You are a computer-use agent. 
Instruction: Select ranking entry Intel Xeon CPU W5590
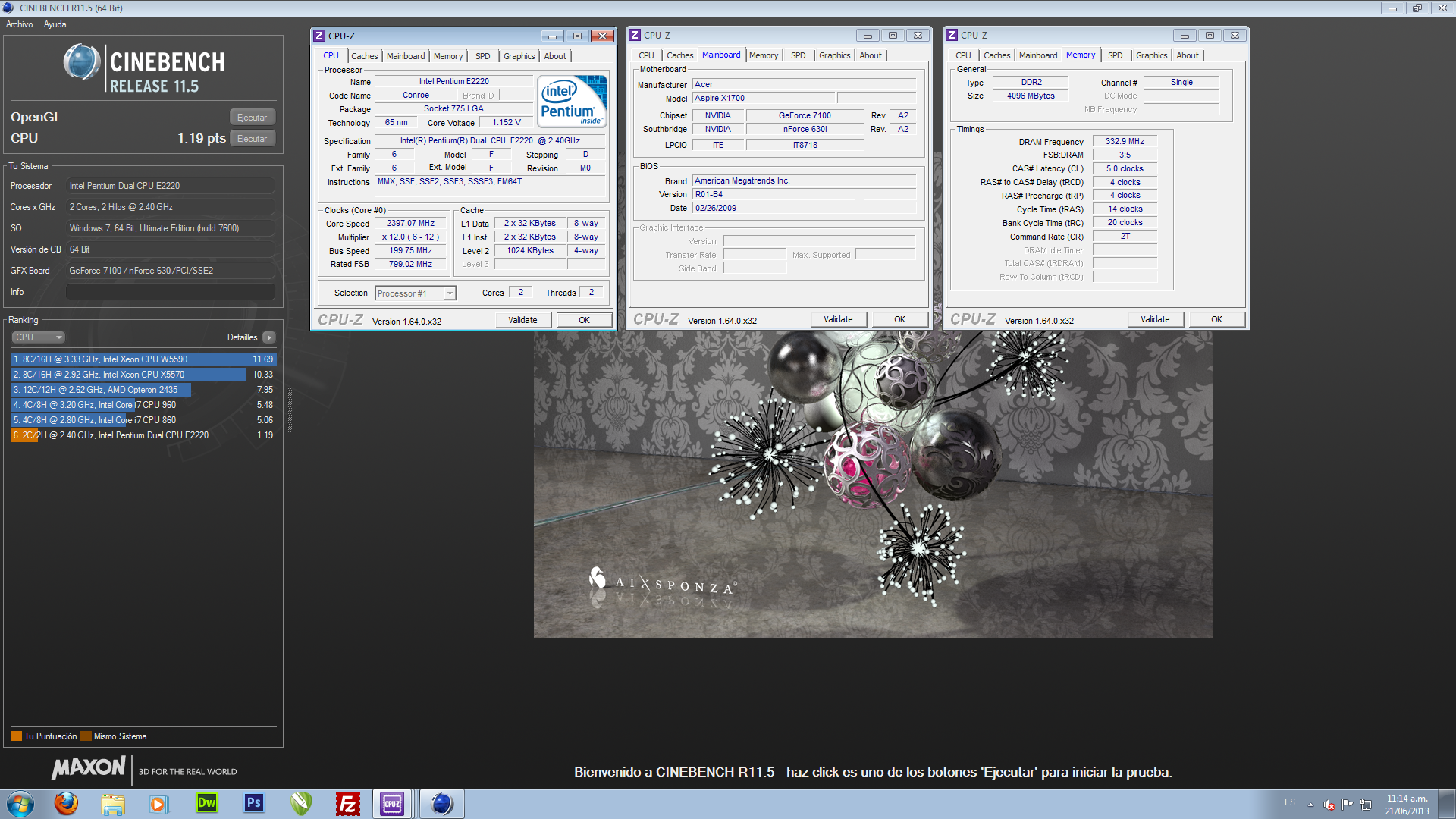click(x=143, y=359)
